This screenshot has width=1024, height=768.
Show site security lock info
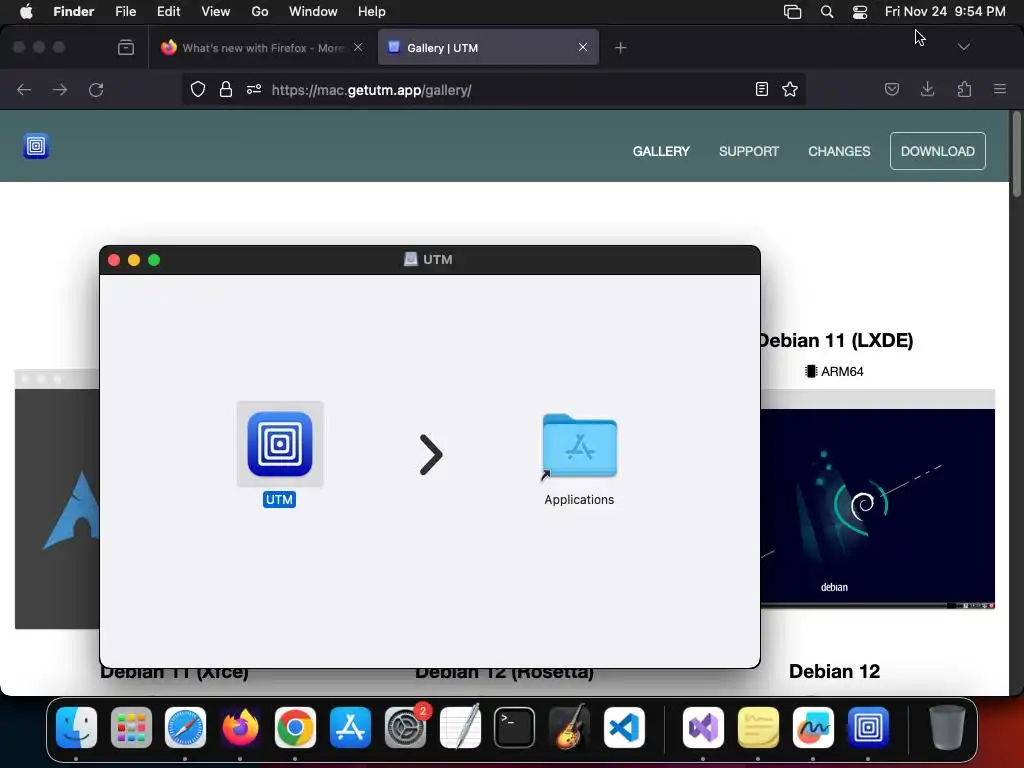point(226,89)
